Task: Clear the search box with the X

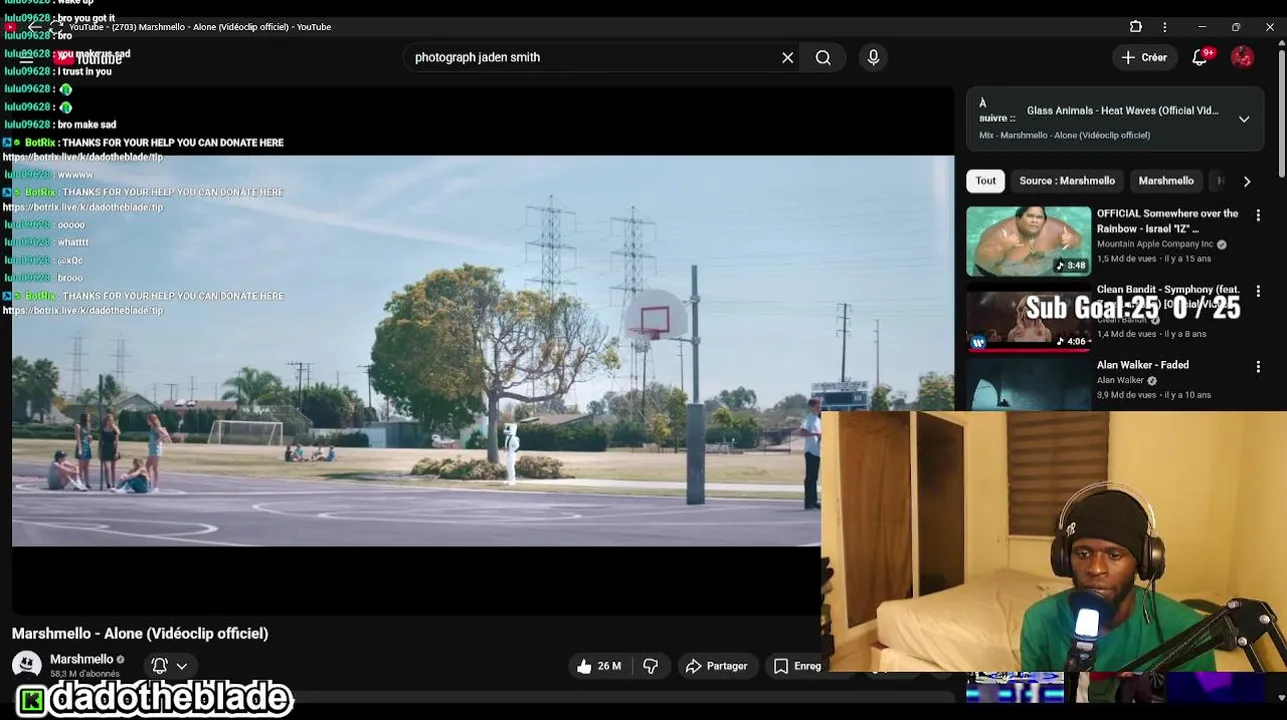Action: tap(788, 58)
